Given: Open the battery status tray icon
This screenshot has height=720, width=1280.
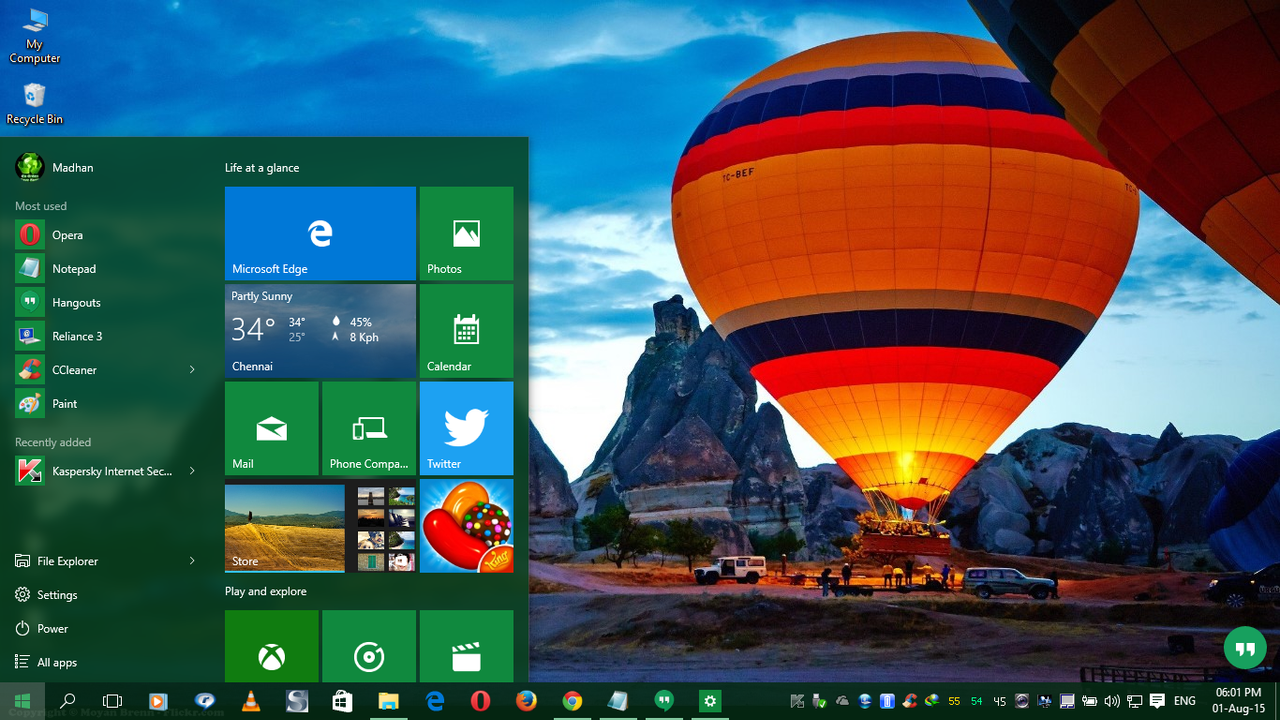Looking at the screenshot, I should pos(1089,701).
